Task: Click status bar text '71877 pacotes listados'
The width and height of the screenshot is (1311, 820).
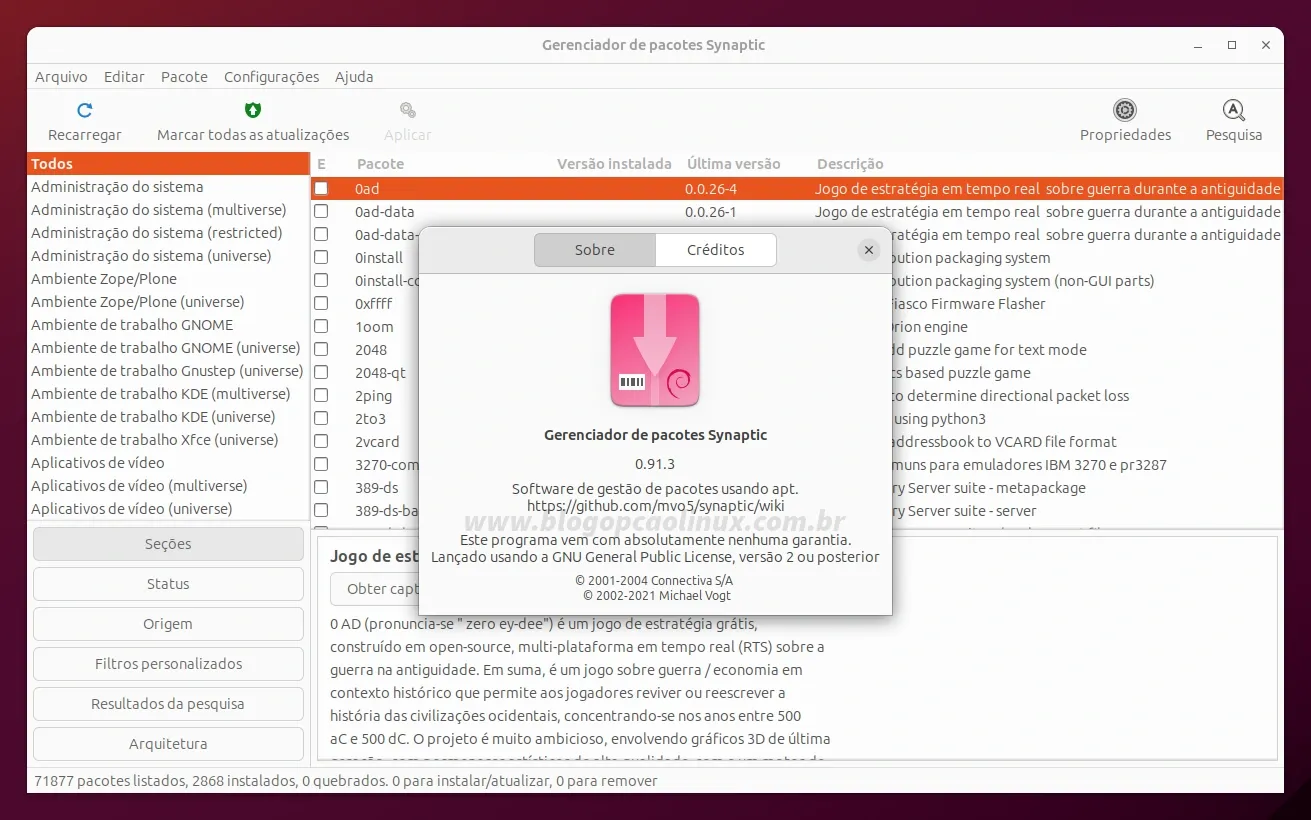Action: click(109, 781)
